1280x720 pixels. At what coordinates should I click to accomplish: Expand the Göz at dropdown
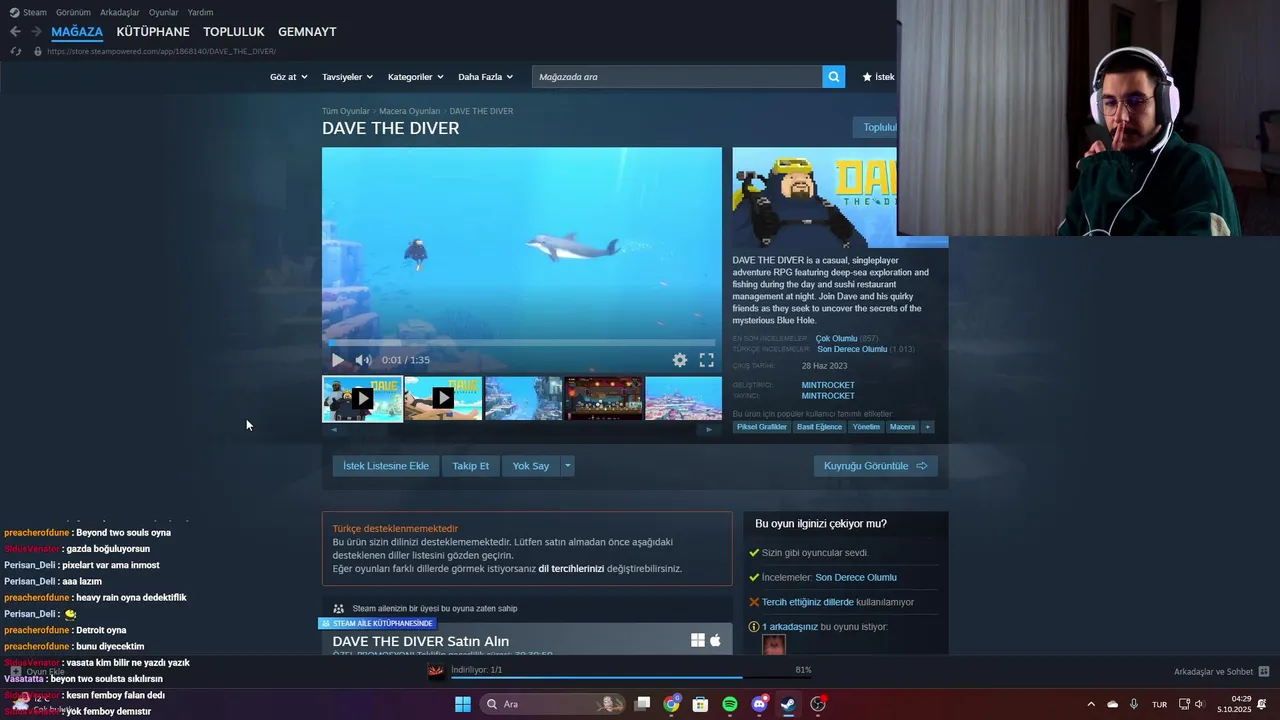pos(289,77)
